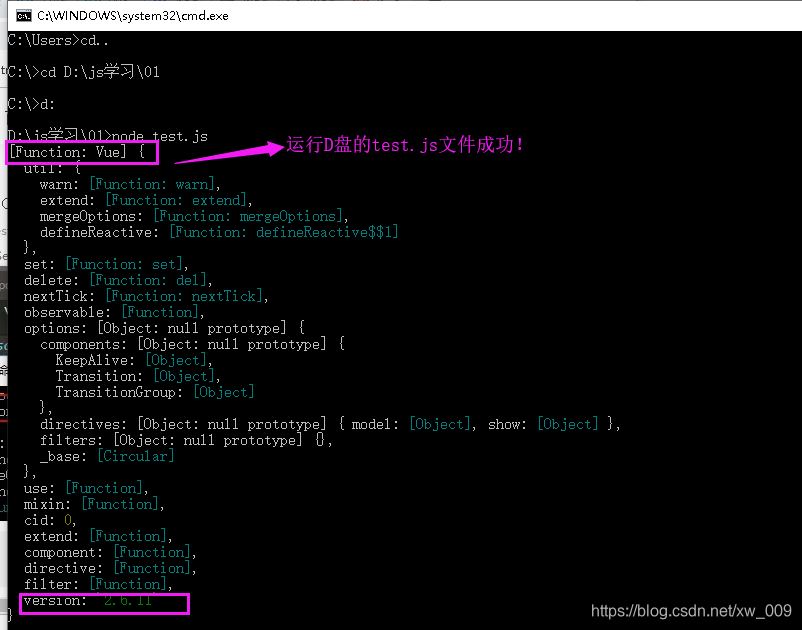Image resolution: width=802 pixels, height=630 pixels.
Task: Click the 'options: [Object: null prototype]' line
Action: 164,328
